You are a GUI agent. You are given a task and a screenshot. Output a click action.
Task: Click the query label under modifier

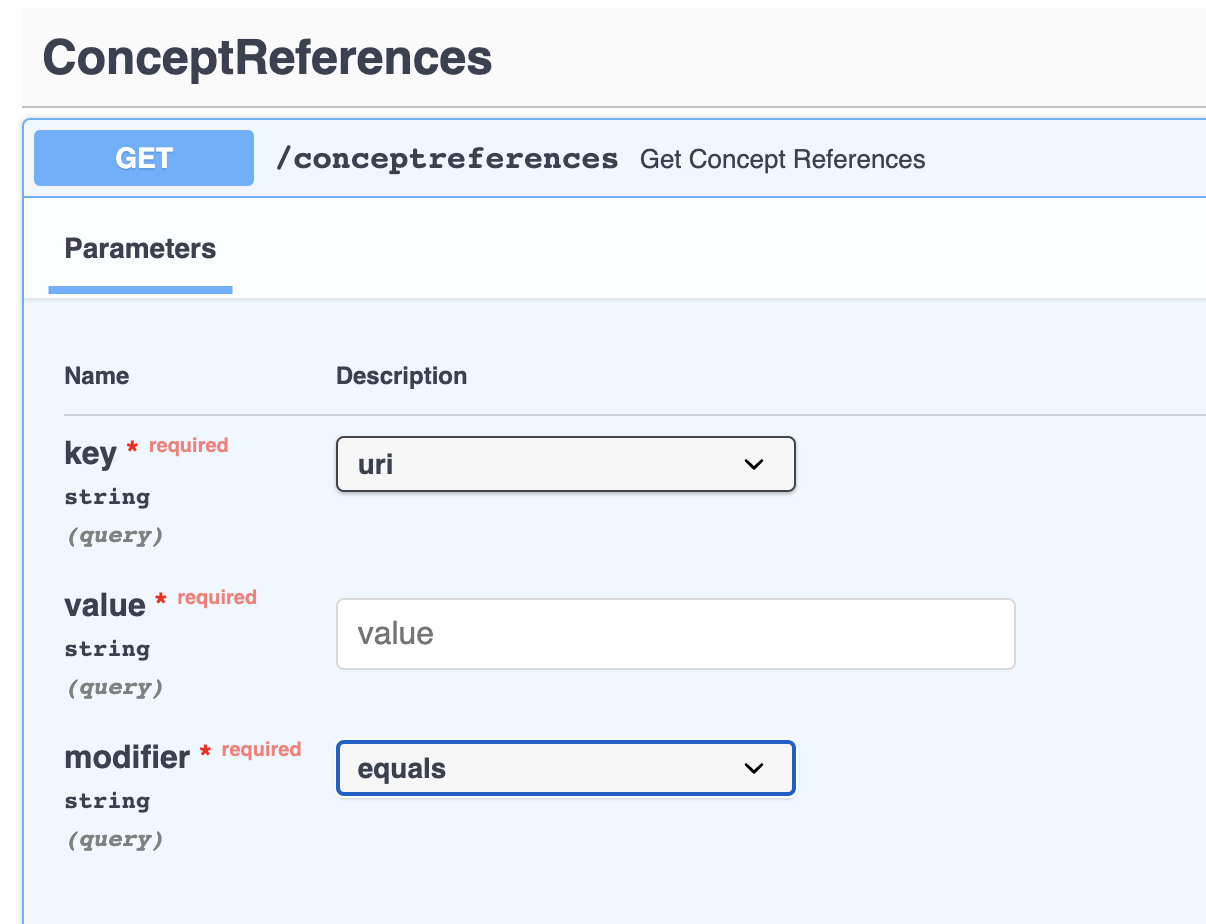pos(113,839)
